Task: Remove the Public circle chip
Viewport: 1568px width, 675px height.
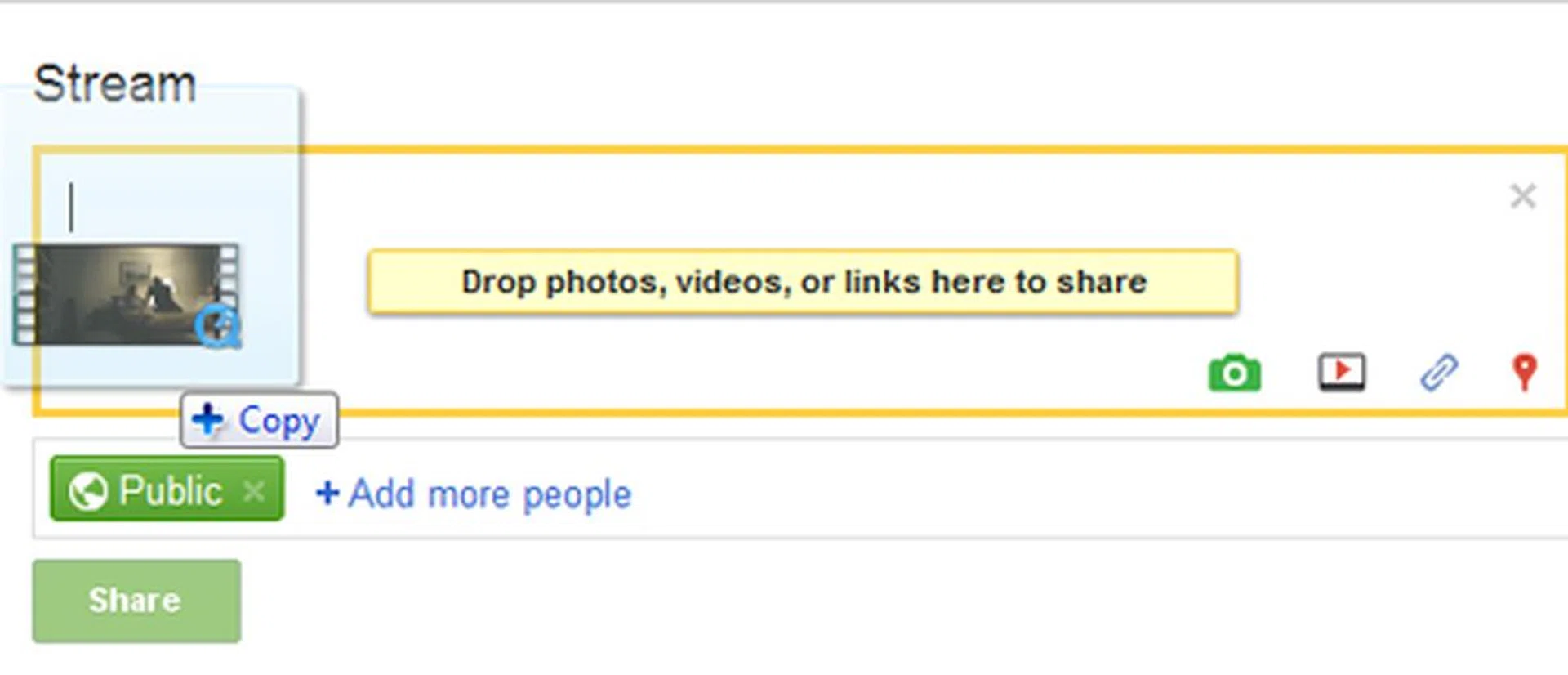Action: point(254,490)
